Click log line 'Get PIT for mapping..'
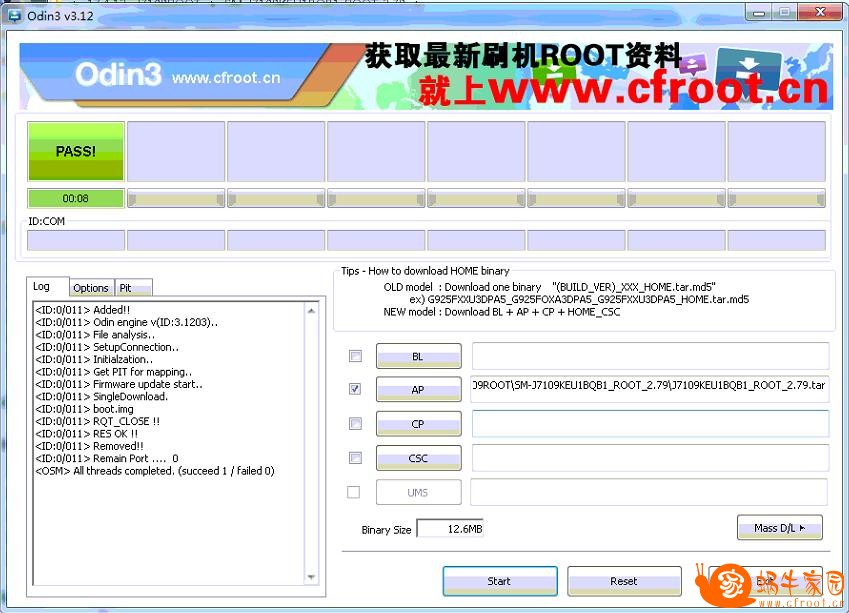The image size is (849, 613). 114,371
